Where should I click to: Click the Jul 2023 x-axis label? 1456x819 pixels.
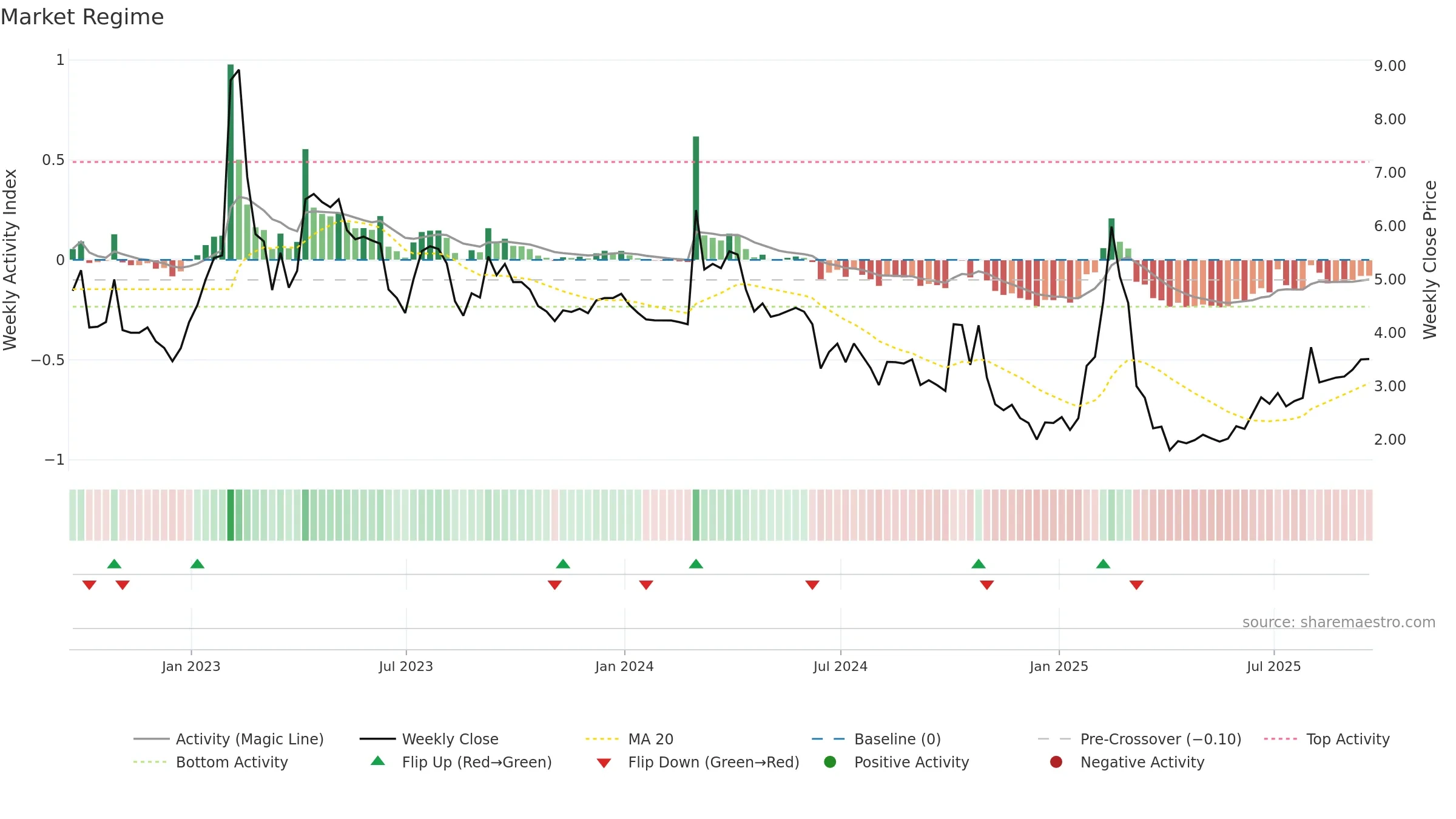pyautogui.click(x=406, y=666)
